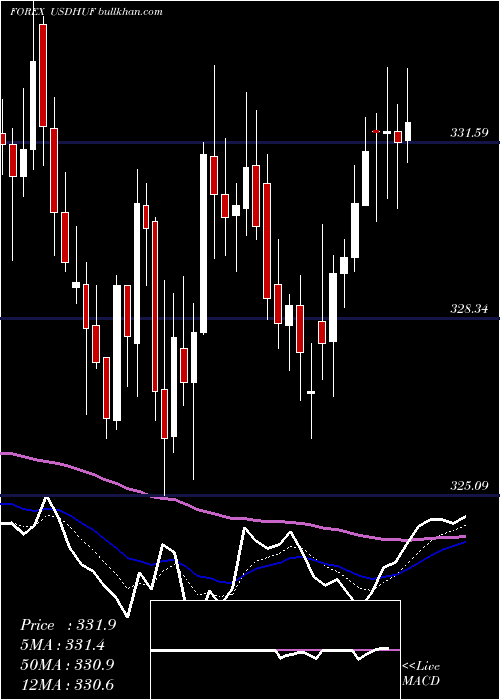500x700 pixels.
Task: Click the tallest red candle near top left
Action: [43, 75]
